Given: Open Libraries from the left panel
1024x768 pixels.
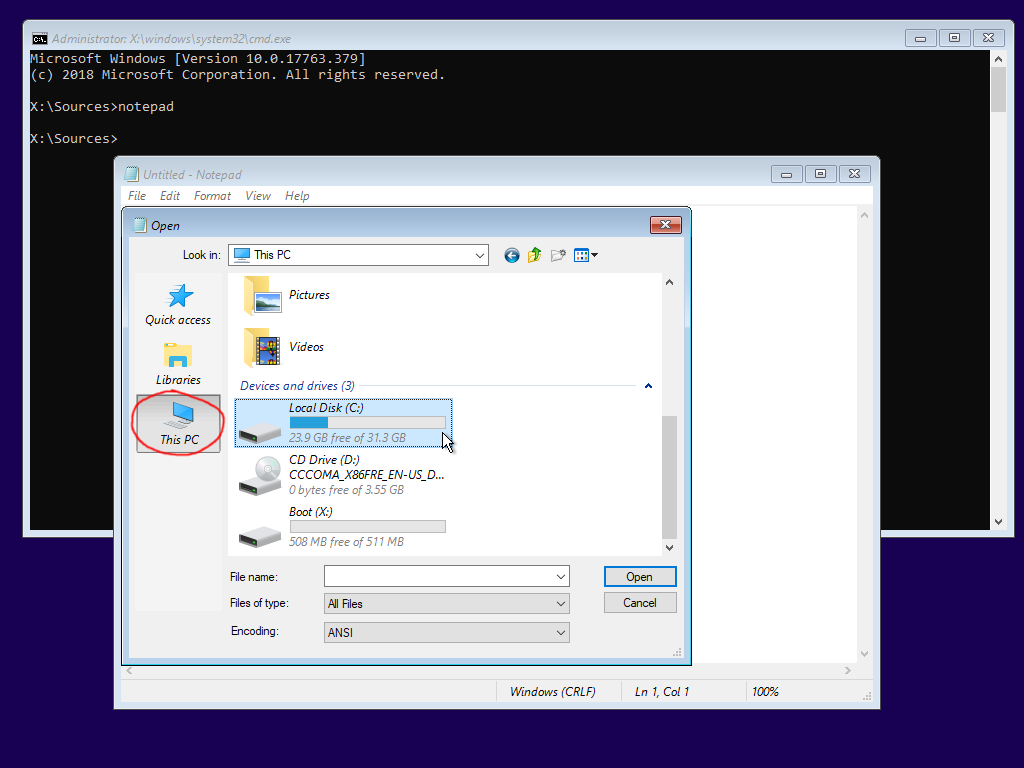Looking at the screenshot, I should tap(177, 363).
